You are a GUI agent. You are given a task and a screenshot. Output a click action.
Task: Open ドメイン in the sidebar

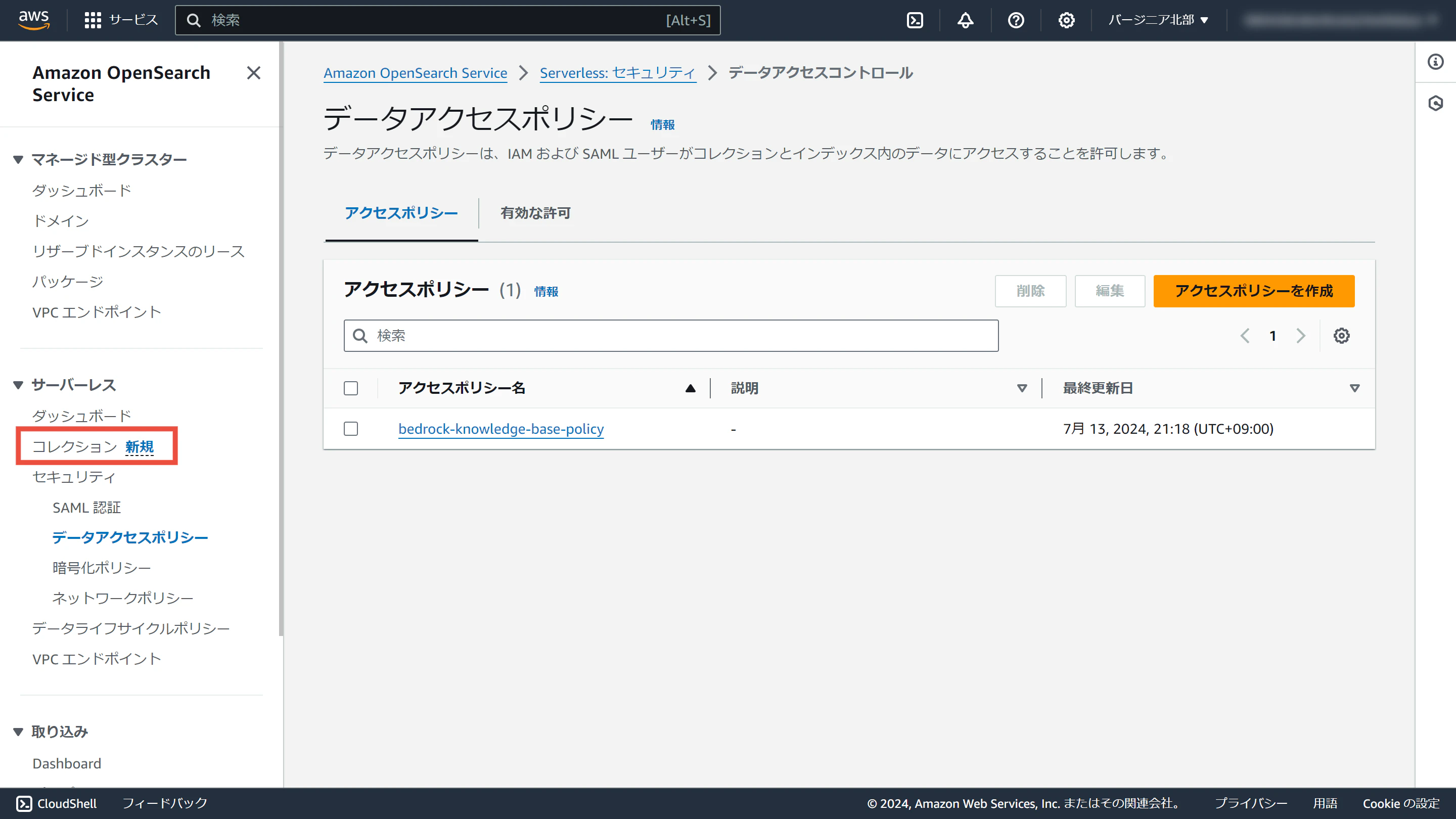[x=61, y=221]
